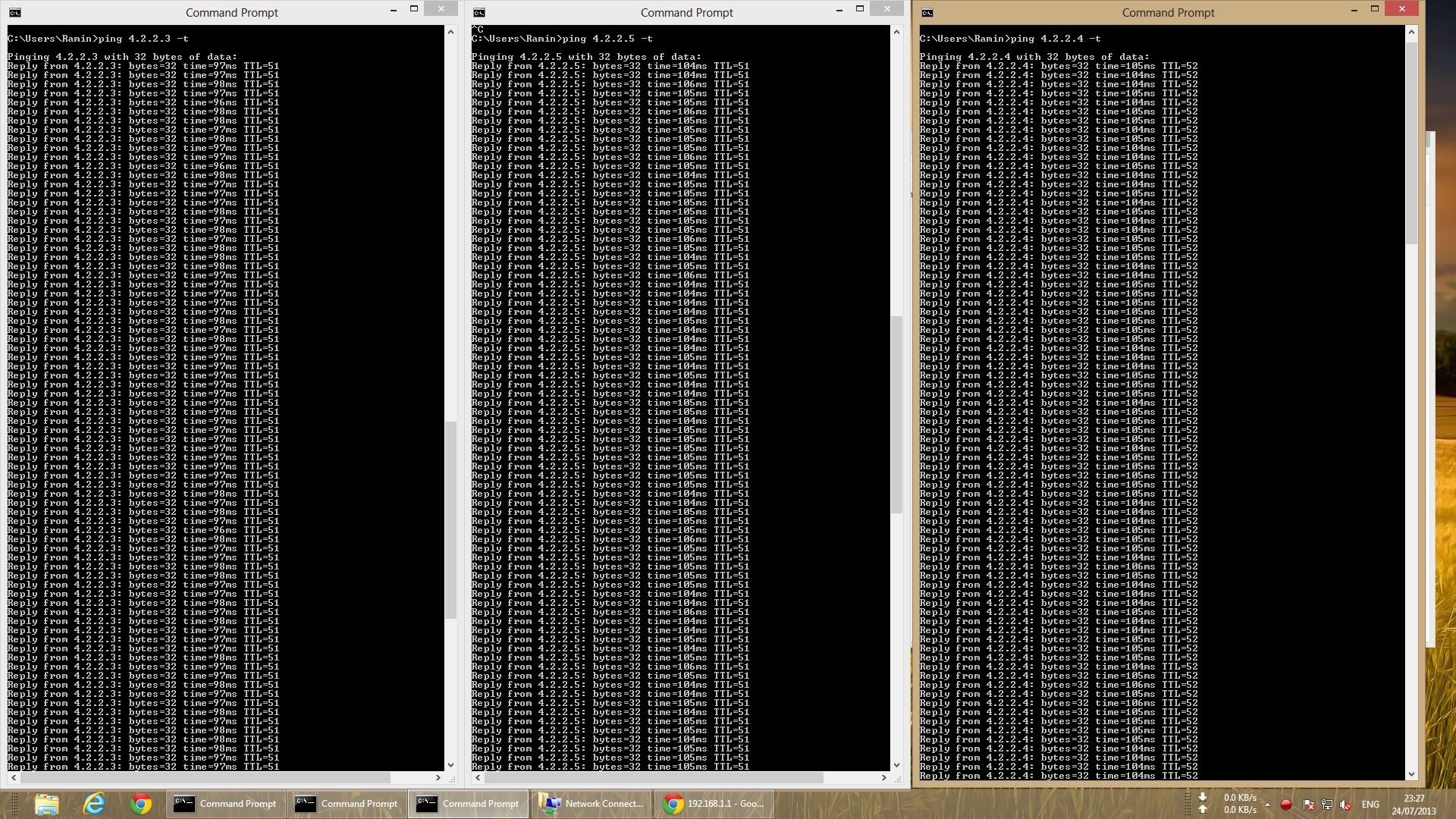Click 'Pinging 4.2.2.3 with 32 bytes of data:'

[x=122, y=57]
